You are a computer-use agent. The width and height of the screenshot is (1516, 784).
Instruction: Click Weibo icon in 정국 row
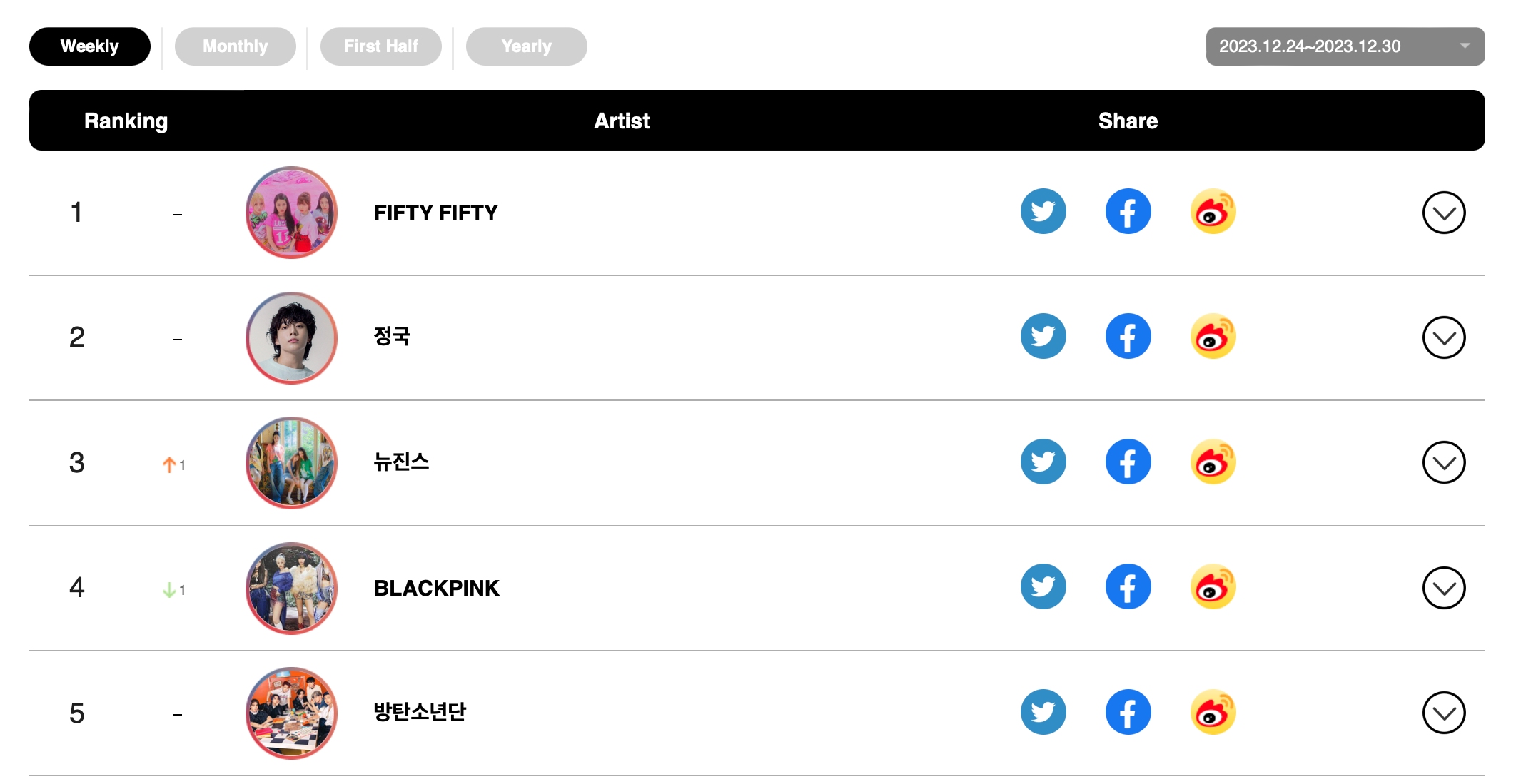coord(1213,337)
